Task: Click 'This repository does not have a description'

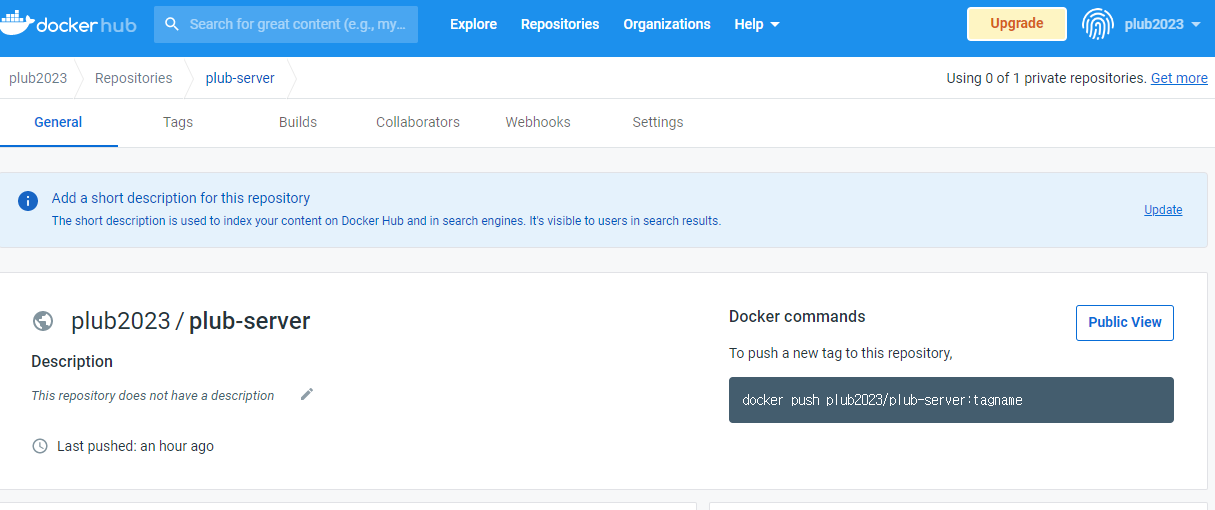Action: (152, 396)
